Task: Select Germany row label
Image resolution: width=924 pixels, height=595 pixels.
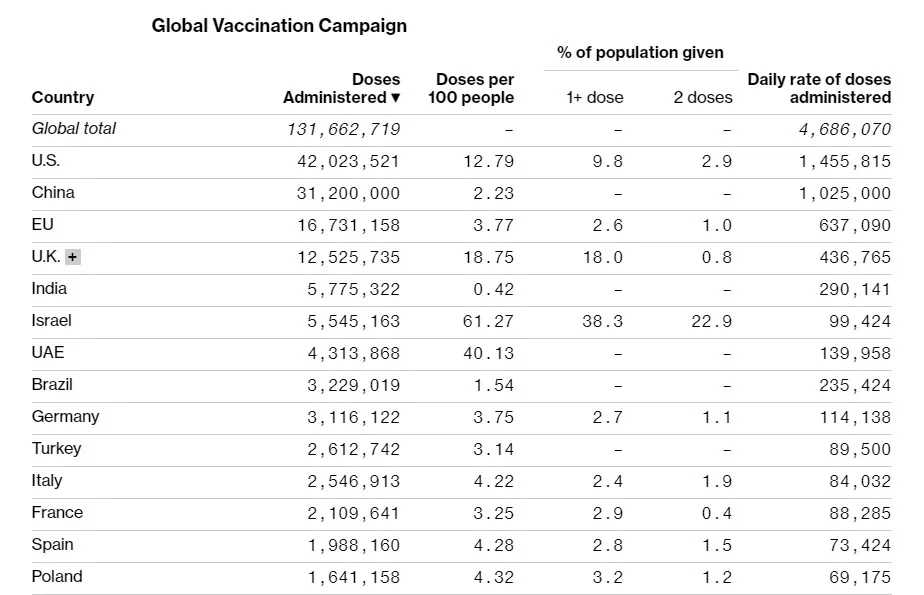Action: (x=65, y=416)
